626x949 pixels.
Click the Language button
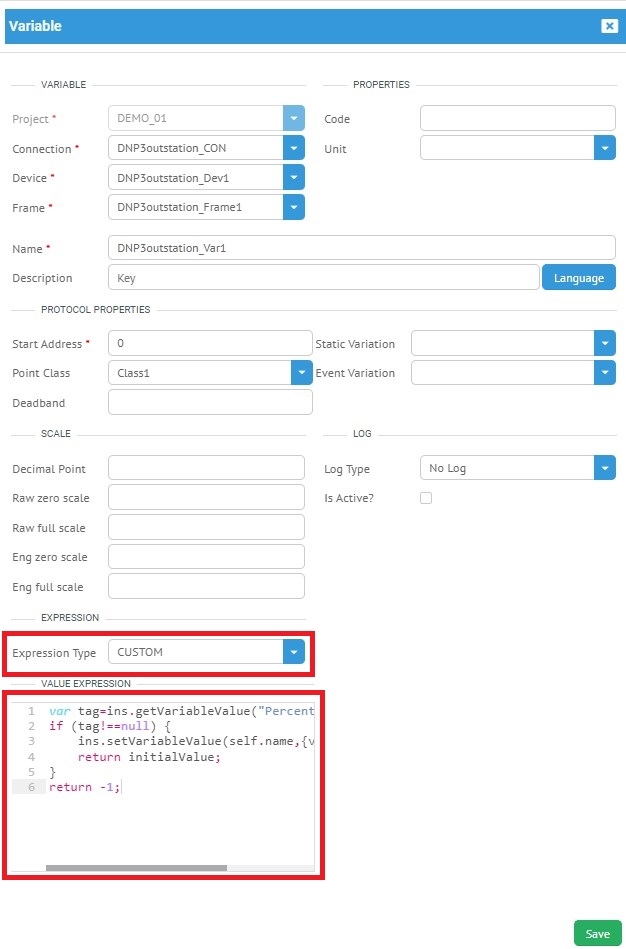tap(578, 278)
